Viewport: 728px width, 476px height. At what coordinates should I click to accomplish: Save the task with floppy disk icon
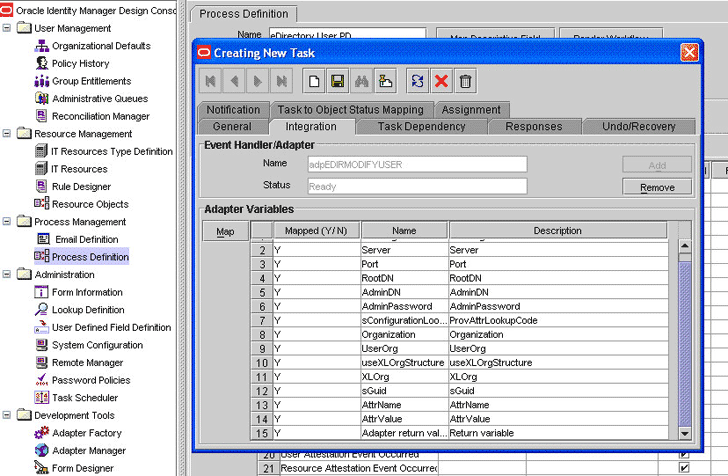(x=338, y=81)
